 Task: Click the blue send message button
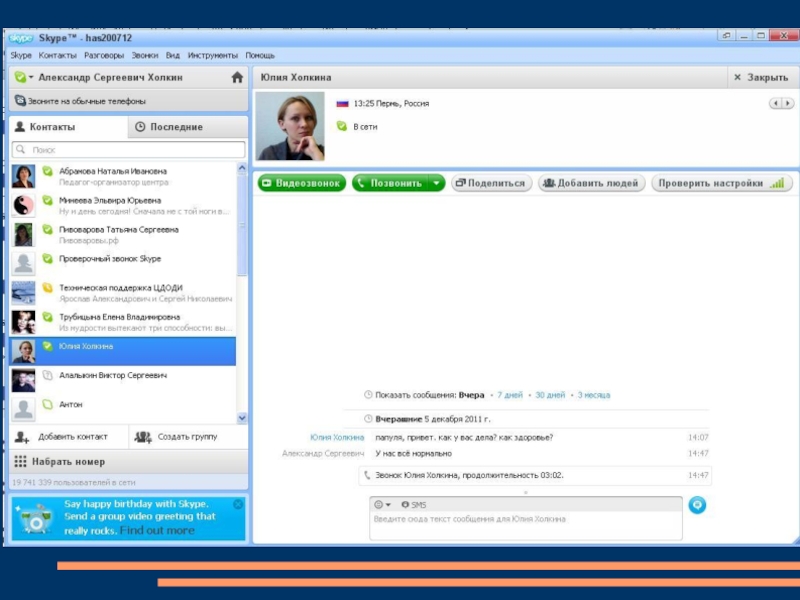[697, 505]
